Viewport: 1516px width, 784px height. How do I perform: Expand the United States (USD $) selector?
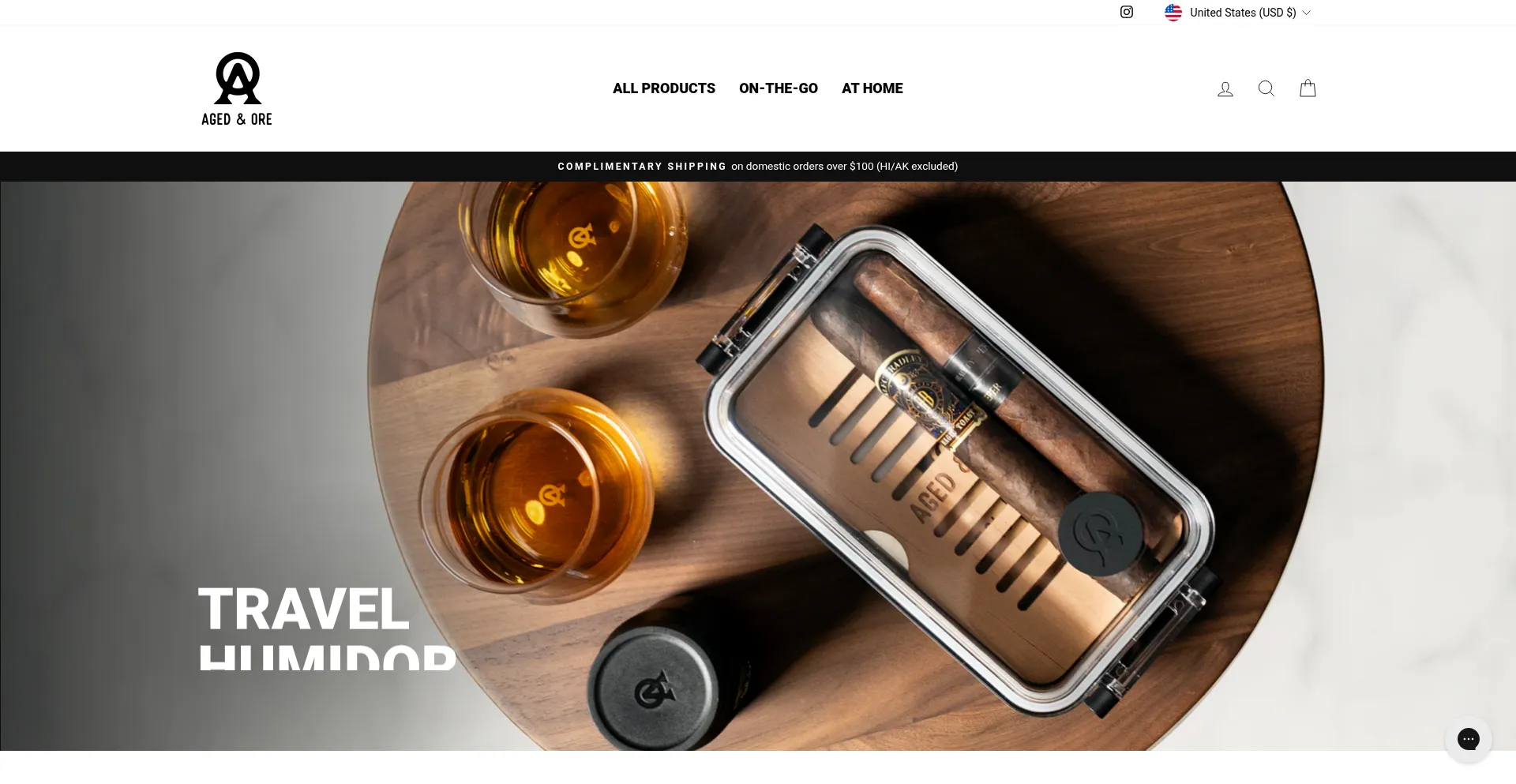click(1237, 13)
